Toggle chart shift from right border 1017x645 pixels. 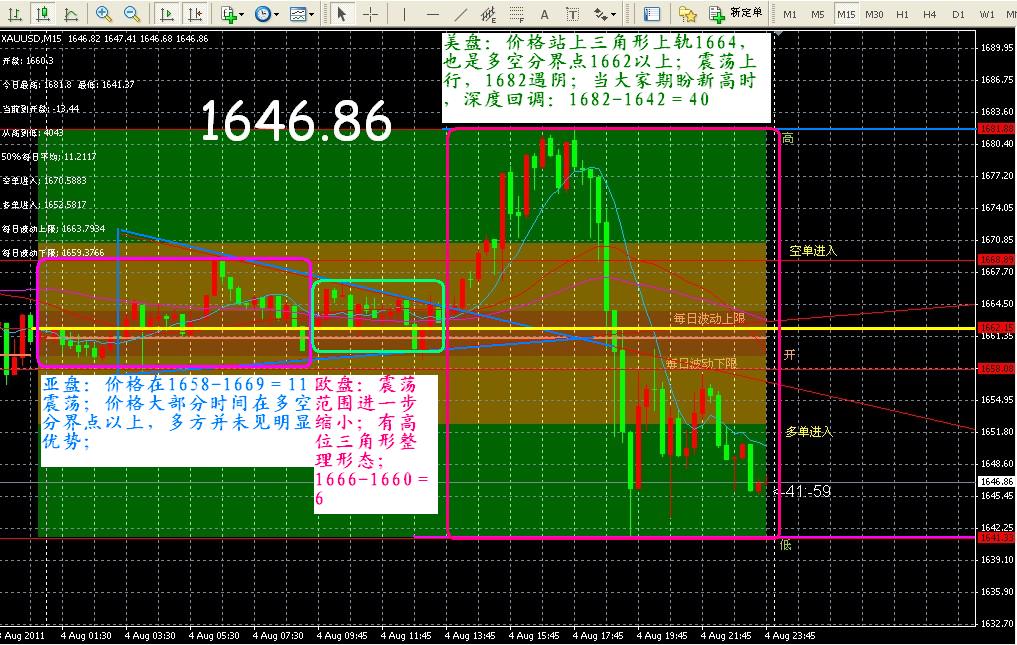click(x=195, y=14)
